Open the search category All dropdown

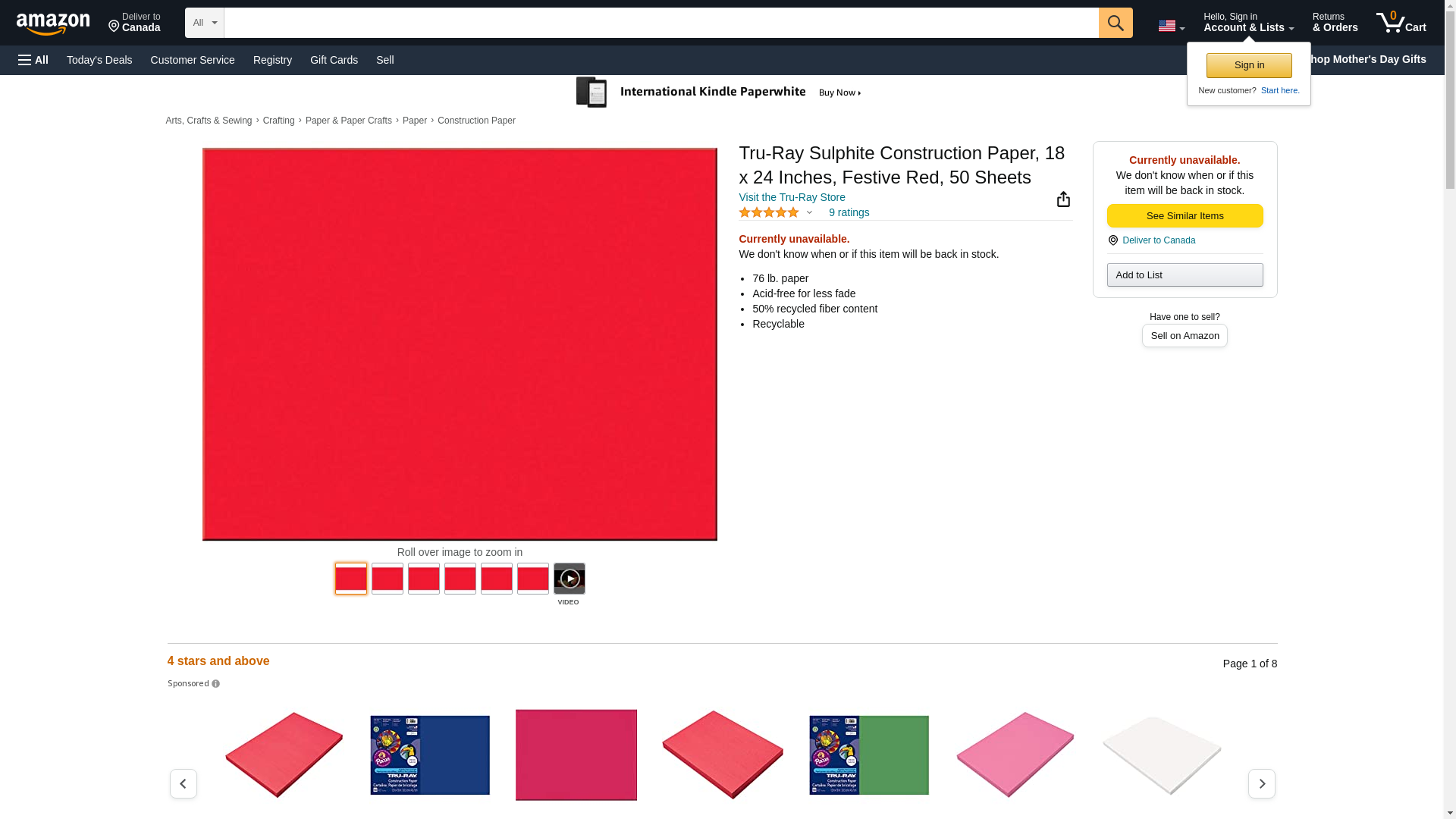coord(204,23)
